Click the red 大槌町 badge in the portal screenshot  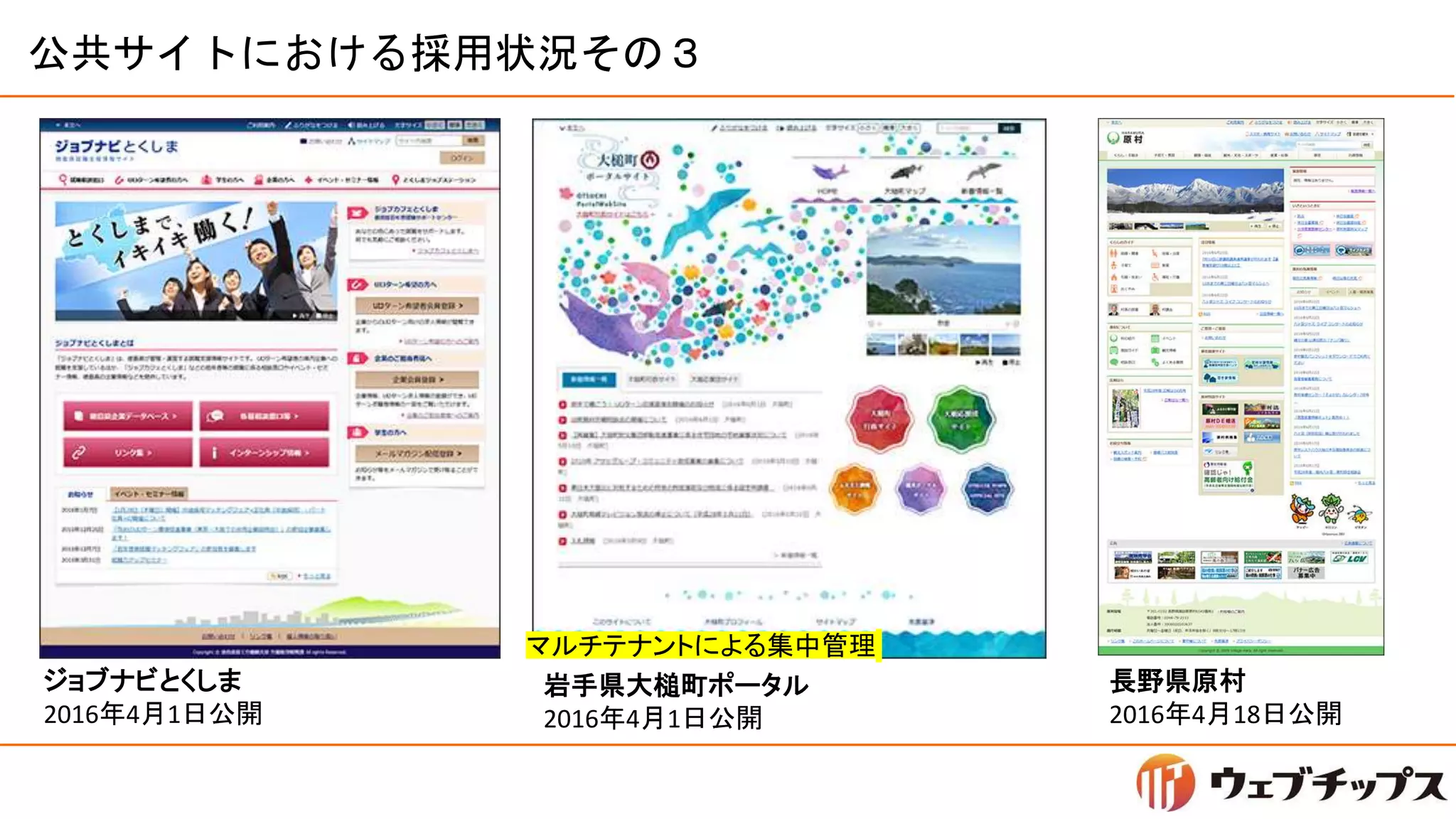(x=880, y=419)
